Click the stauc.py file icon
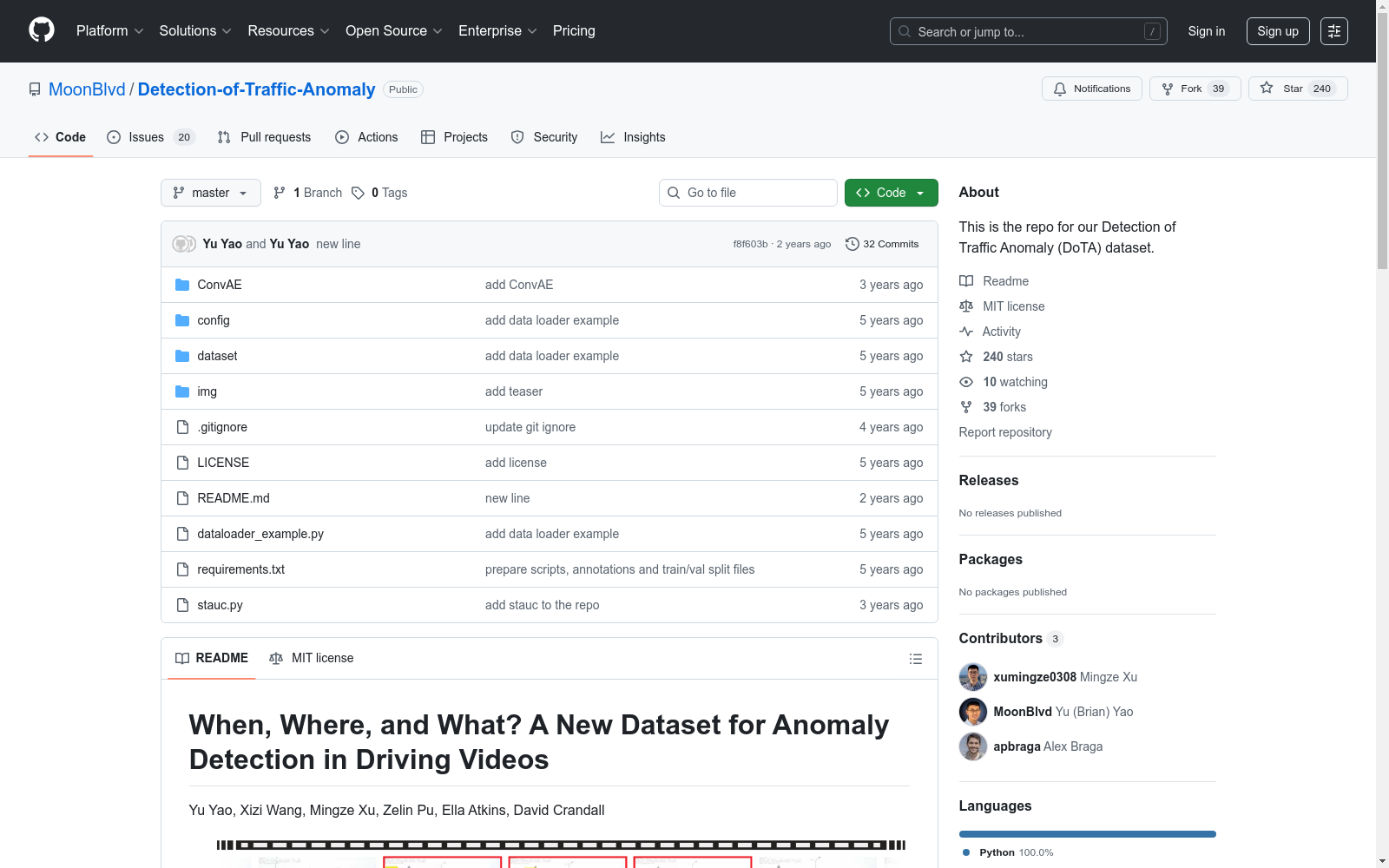Image resolution: width=1389 pixels, height=868 pixels. (182, 605)
